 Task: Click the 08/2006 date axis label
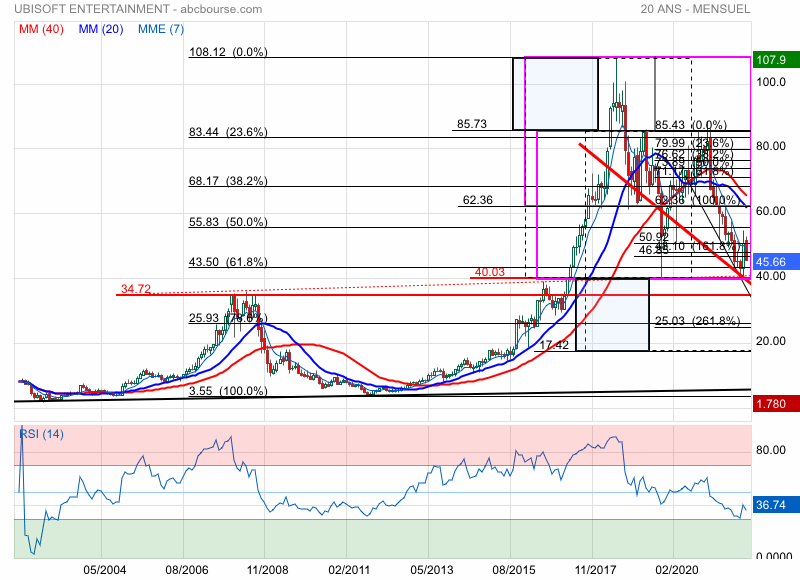click(x=187, y=569)
